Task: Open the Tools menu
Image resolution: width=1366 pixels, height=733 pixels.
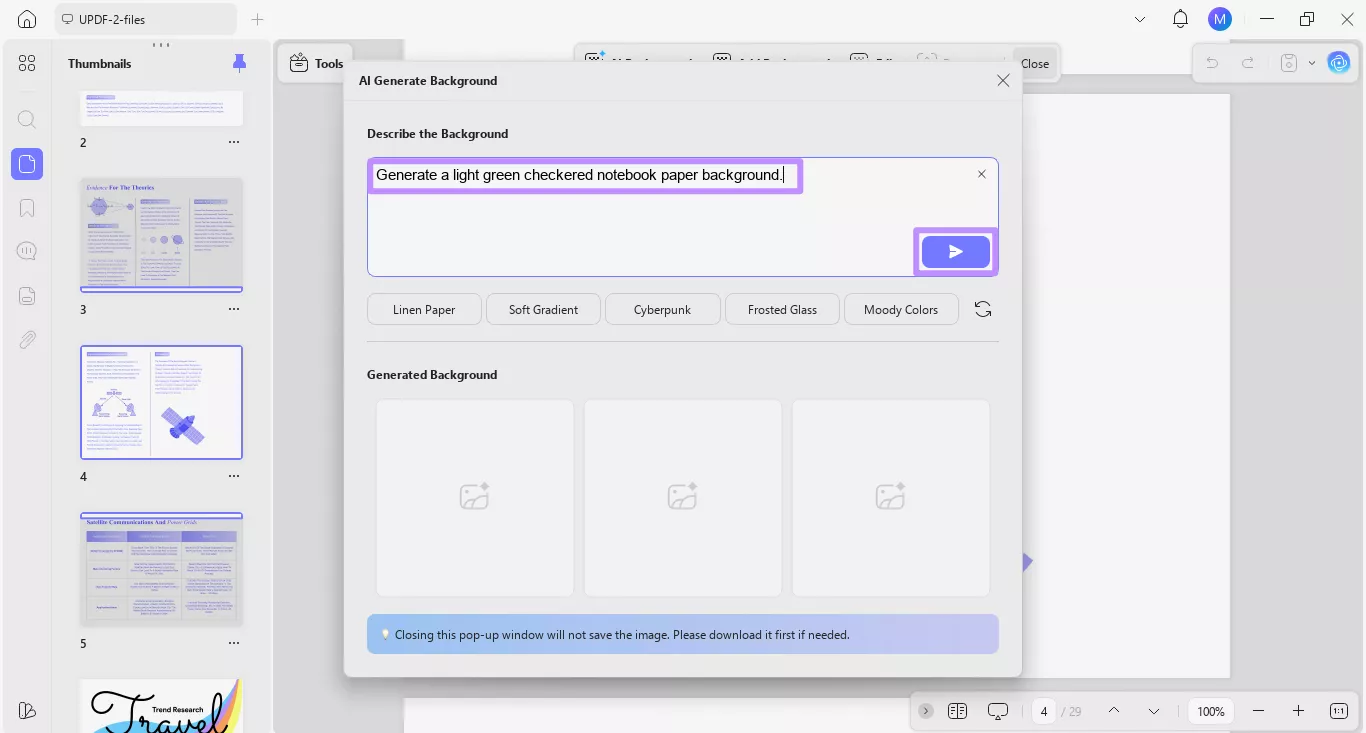Action: pyautogui.click(x=316, y=63)
